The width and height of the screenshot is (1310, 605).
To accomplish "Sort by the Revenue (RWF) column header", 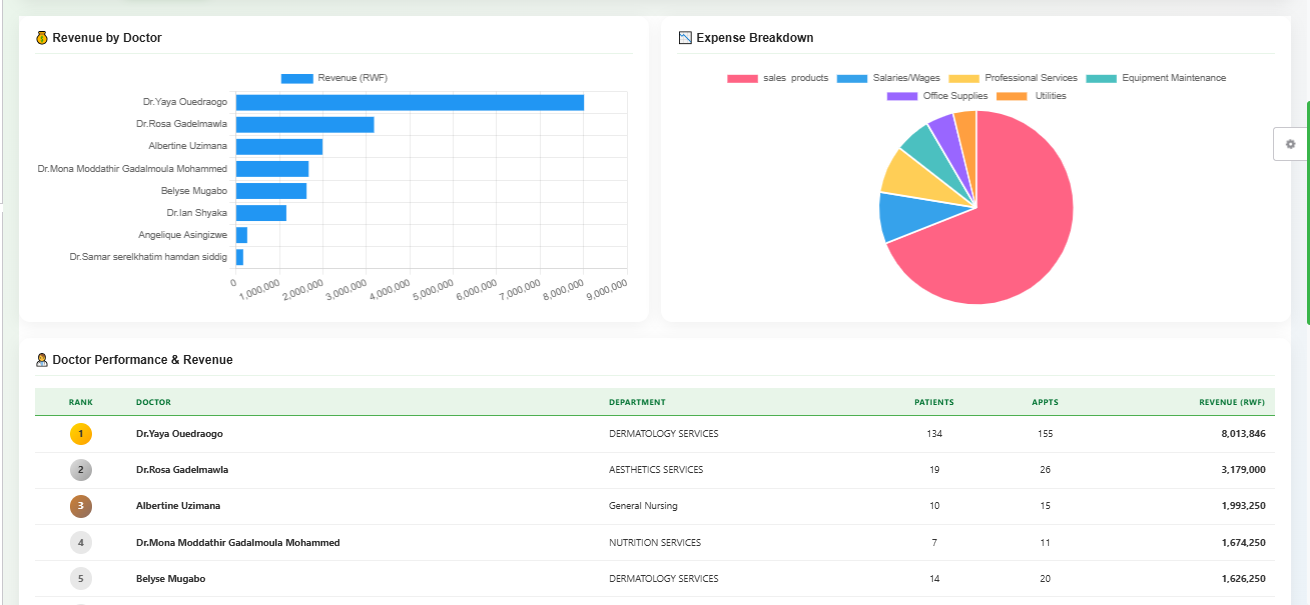I will [x=1232, y=402].
